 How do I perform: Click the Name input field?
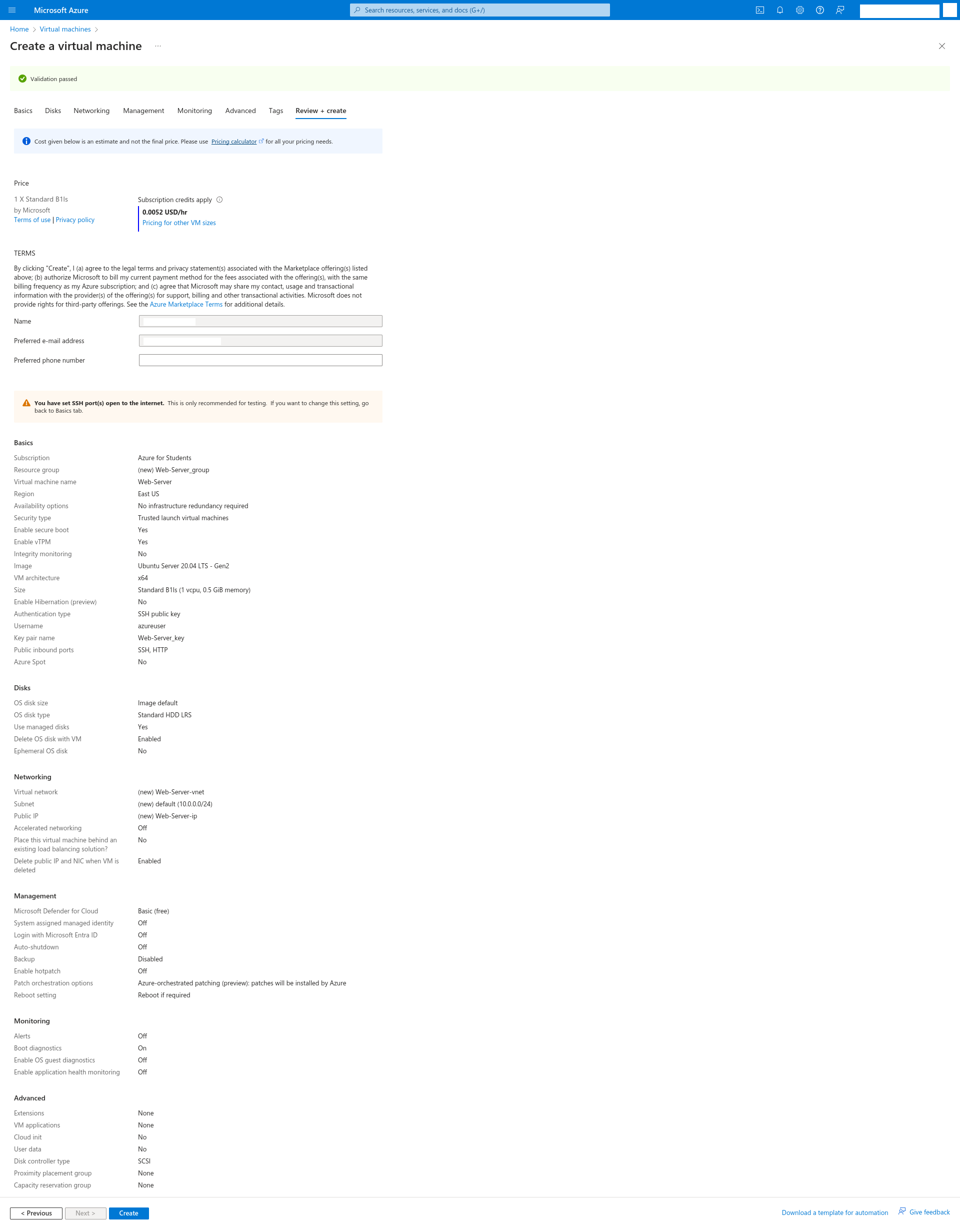point(259,321)
